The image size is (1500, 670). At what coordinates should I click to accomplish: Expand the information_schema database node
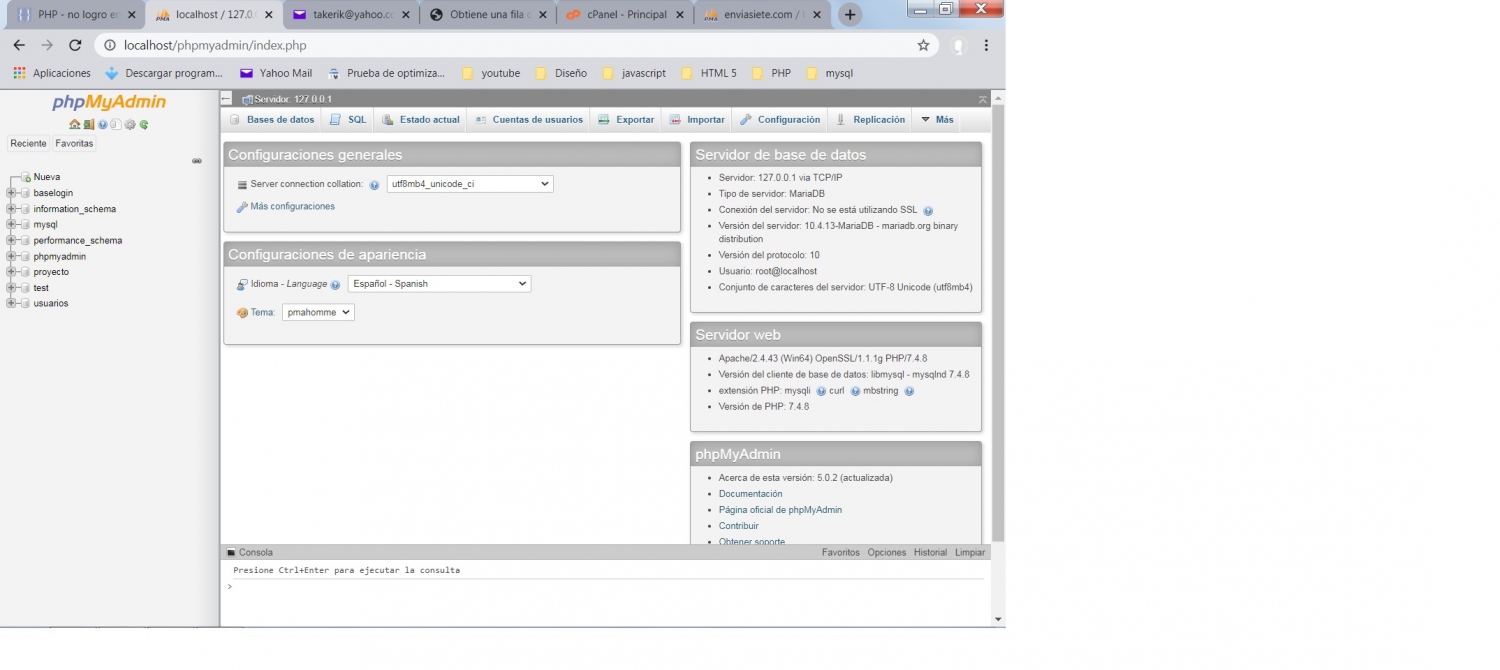(11, 209)
